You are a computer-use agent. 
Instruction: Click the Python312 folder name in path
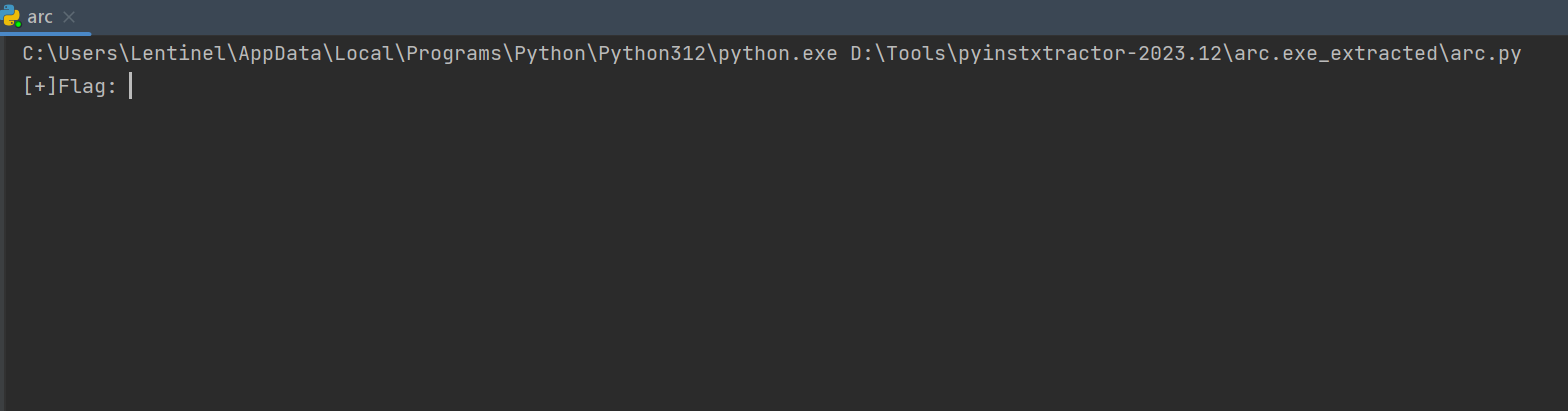click(652, 54)
